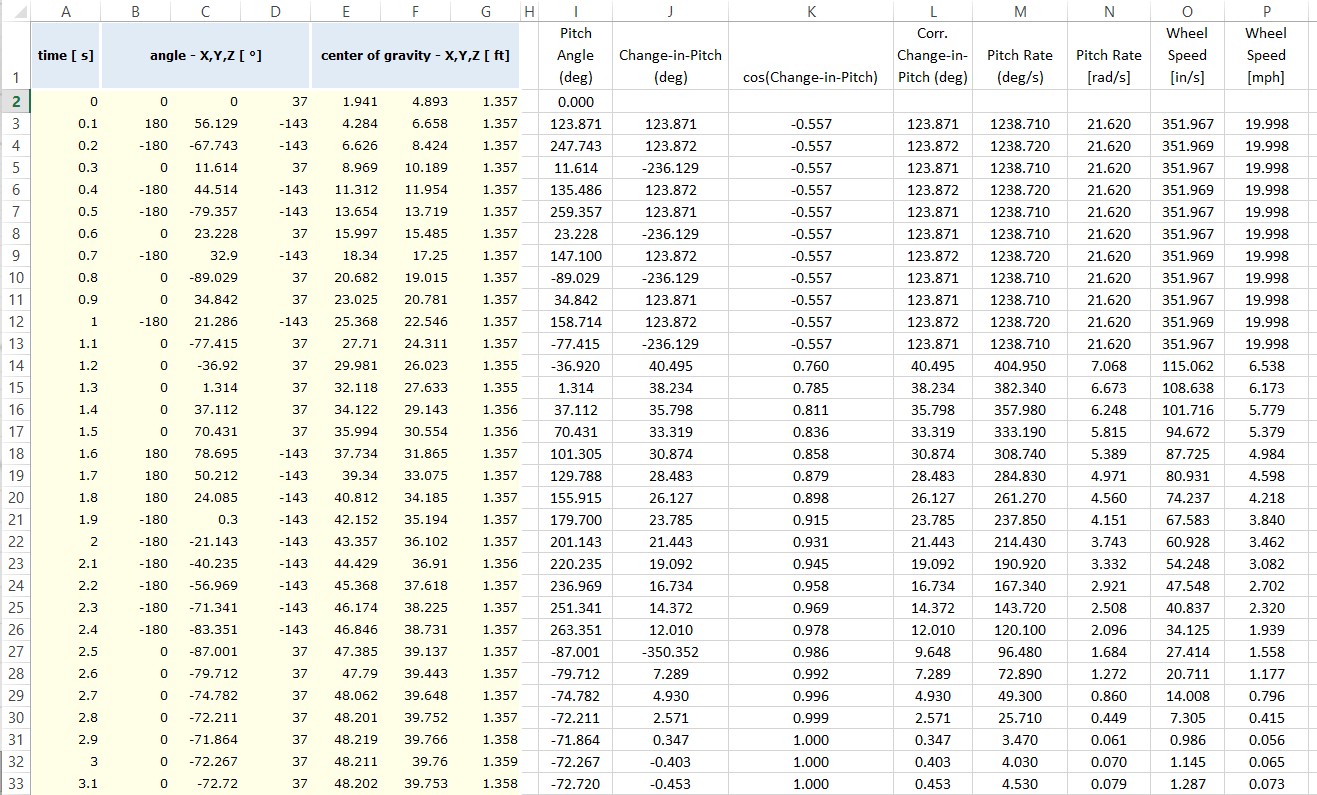Click cell containing 135.486

point(576,190)
